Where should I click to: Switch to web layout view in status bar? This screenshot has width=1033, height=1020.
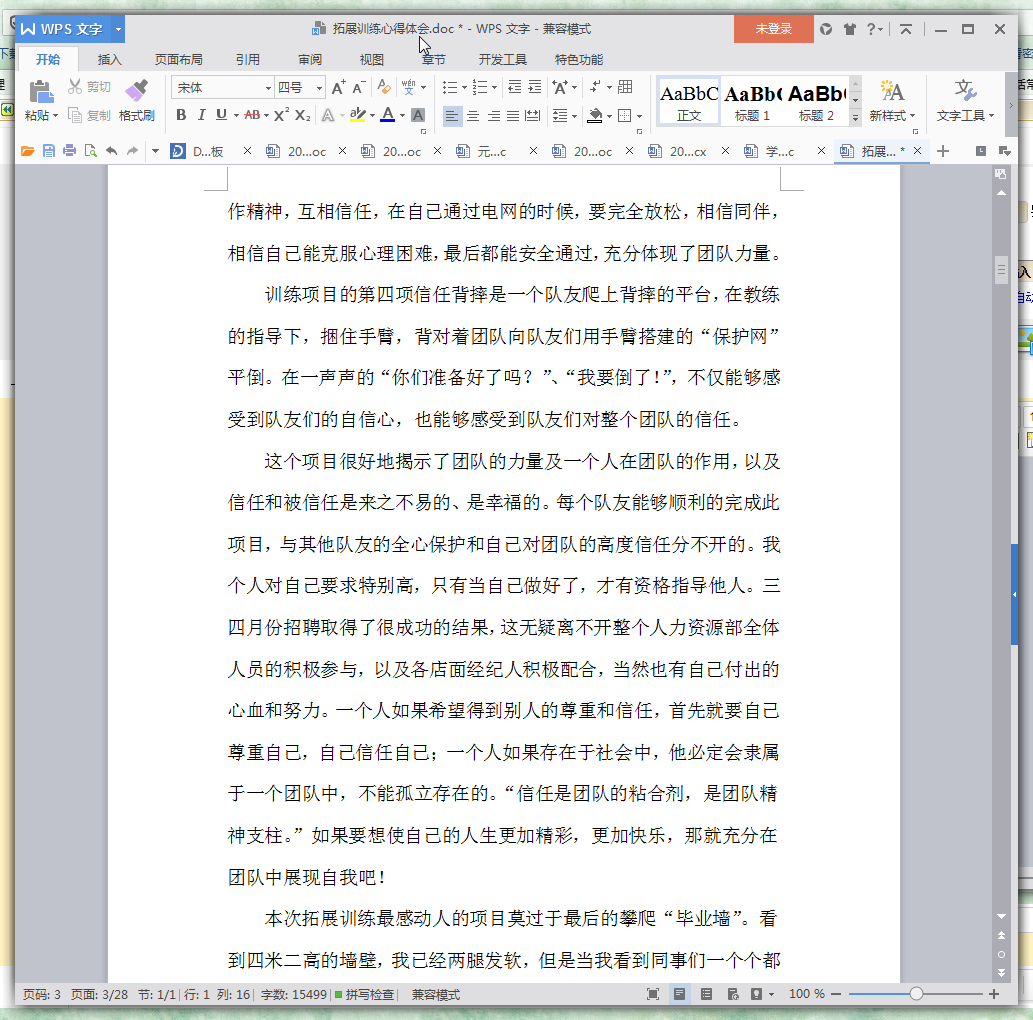pos(733,994)
